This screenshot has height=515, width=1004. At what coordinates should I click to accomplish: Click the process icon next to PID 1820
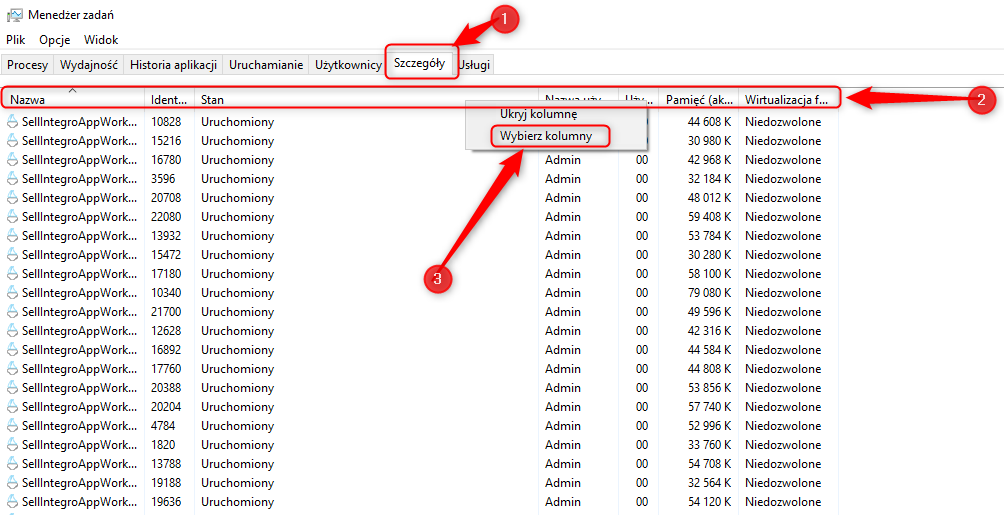point(13,445)
